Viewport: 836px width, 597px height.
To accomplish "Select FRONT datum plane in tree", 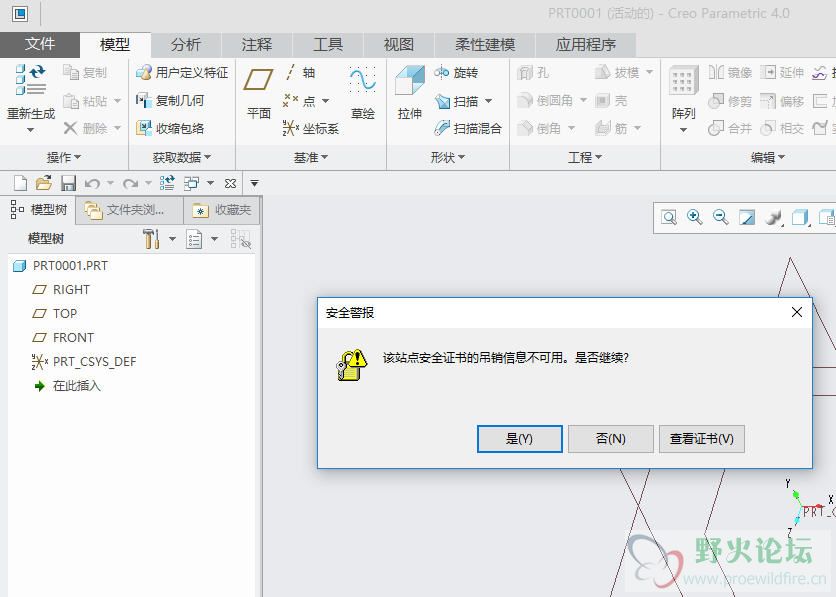I will click(63, 337).
